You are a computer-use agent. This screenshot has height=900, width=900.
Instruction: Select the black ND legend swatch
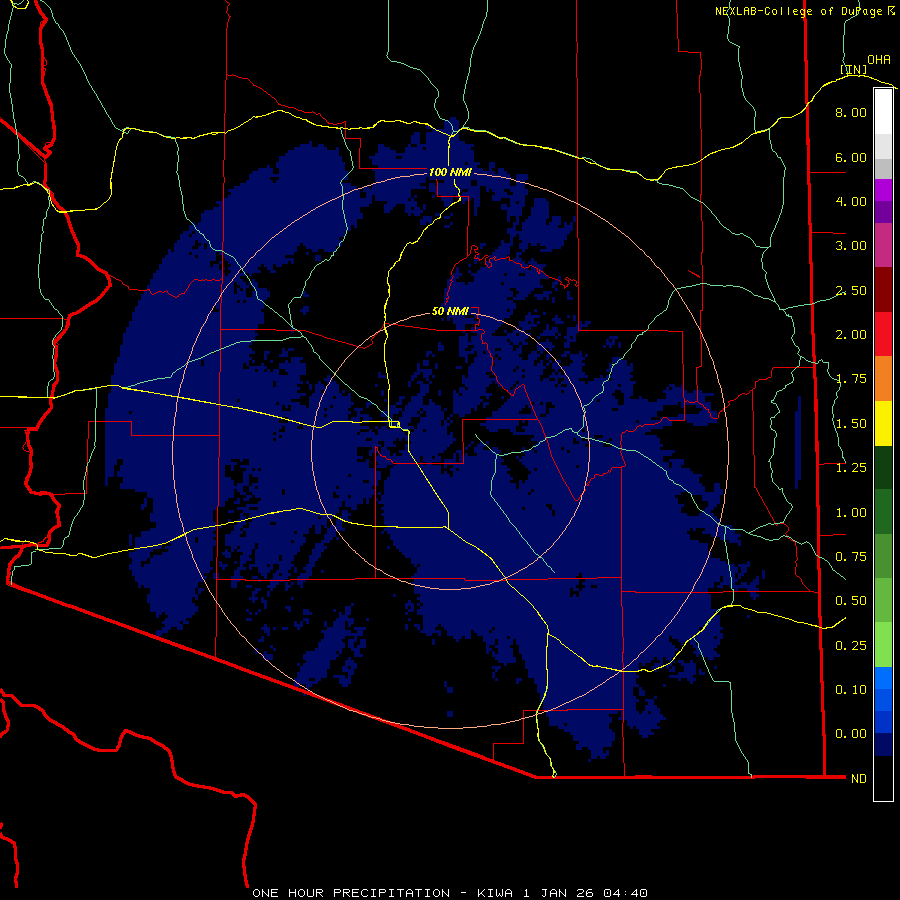(883, 778)
